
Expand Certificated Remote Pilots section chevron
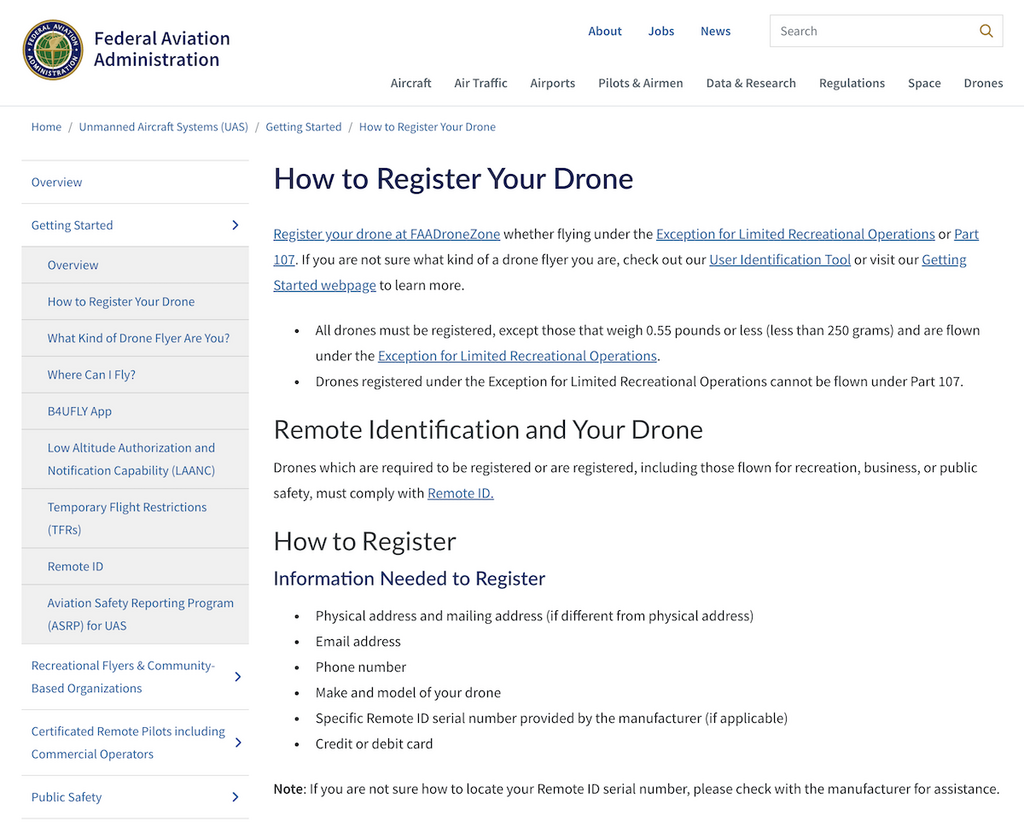click(237, 743)
